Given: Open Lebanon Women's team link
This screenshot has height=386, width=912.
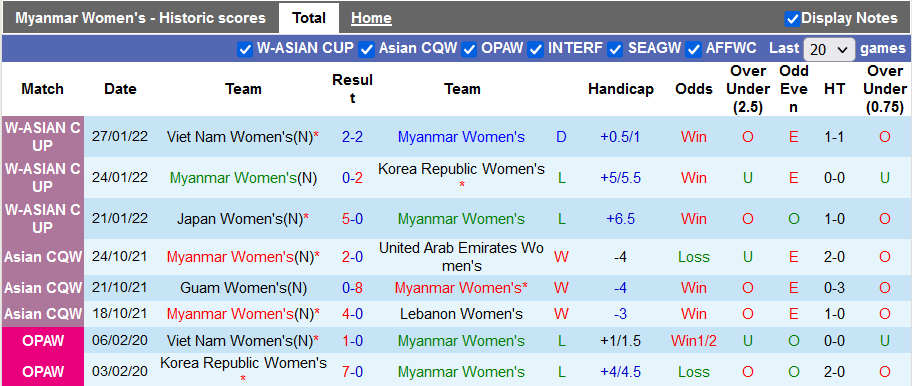Looking at the screenshot, I should tap(462, 314).
